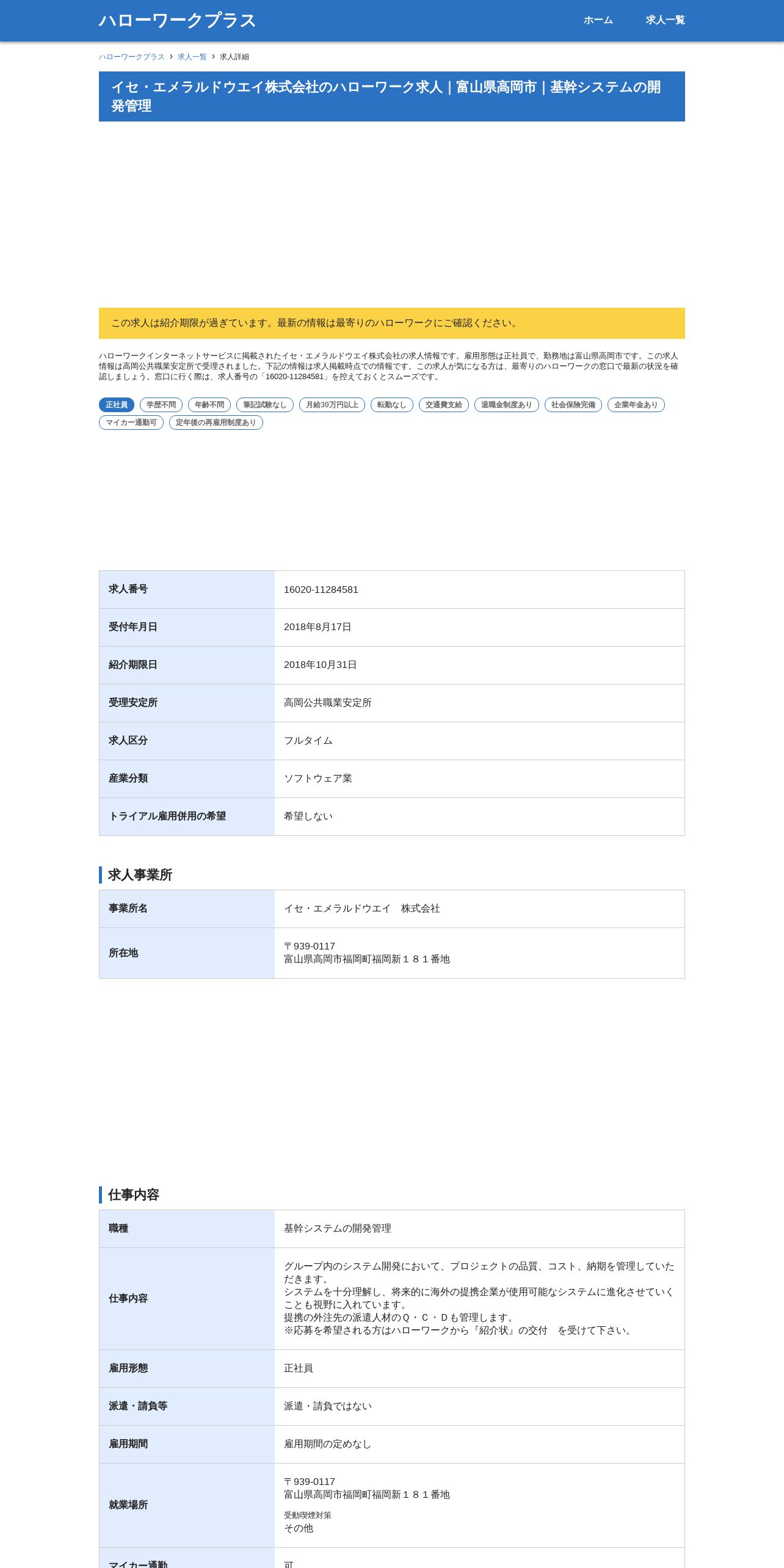784x1568 pixels.
Task: Open the 求人一覧 menu in the header
Action: [x=665, y=20]
